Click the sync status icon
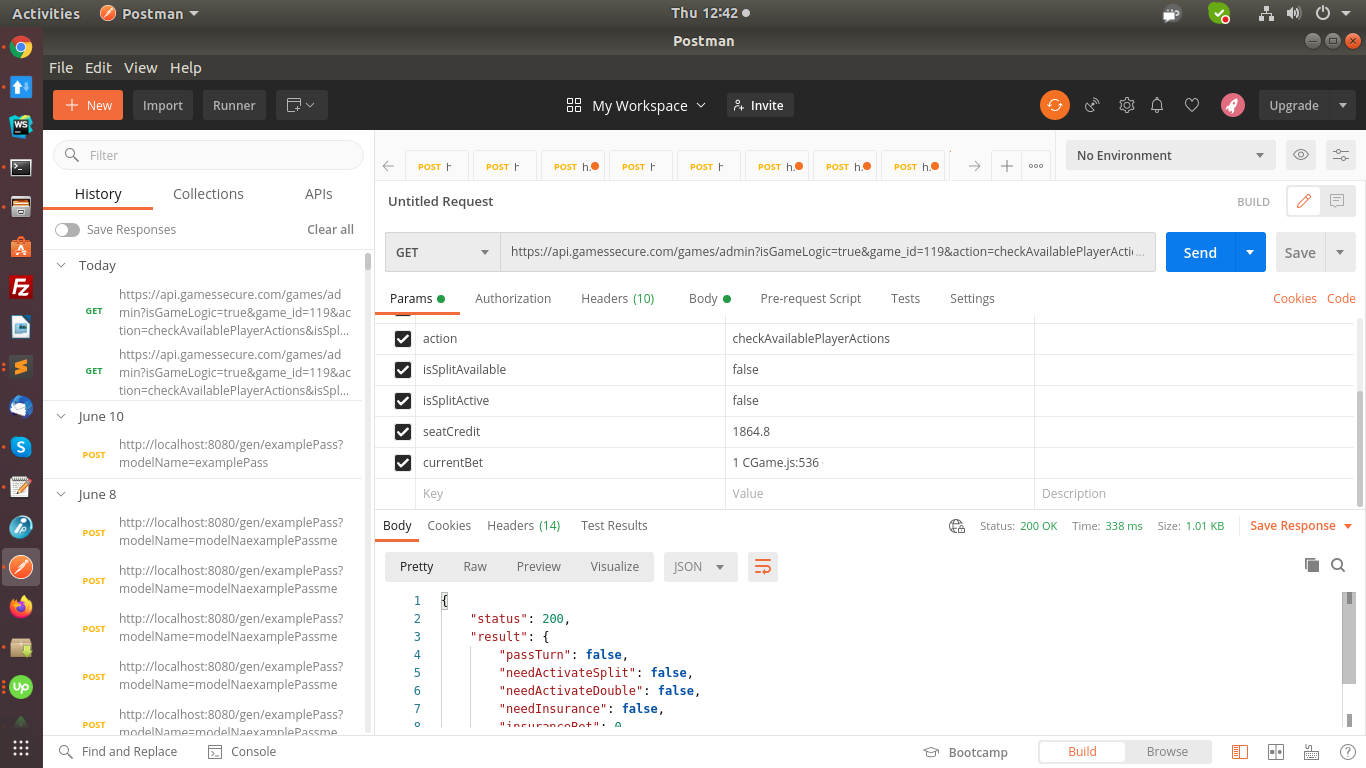This screenshot has width=1366, height=768. pyautogui.click(x=1054, y=105)
